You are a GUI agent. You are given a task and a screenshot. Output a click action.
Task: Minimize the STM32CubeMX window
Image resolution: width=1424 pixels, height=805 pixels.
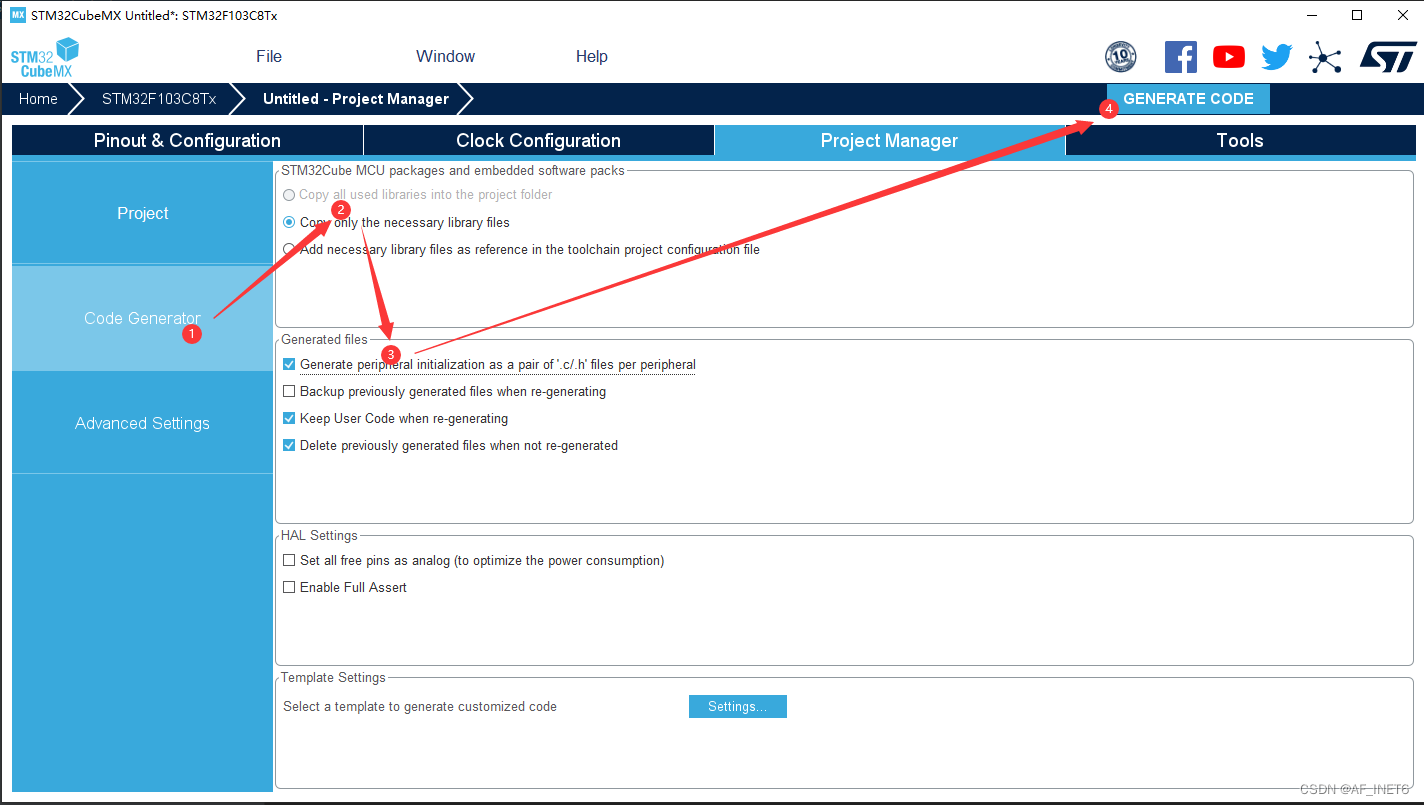coord(1311,15)
